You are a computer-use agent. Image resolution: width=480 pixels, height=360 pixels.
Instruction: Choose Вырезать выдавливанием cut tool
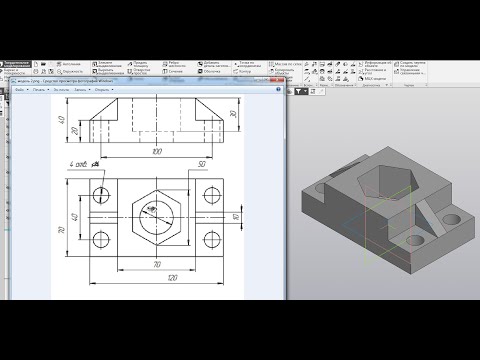pos(108,71)
